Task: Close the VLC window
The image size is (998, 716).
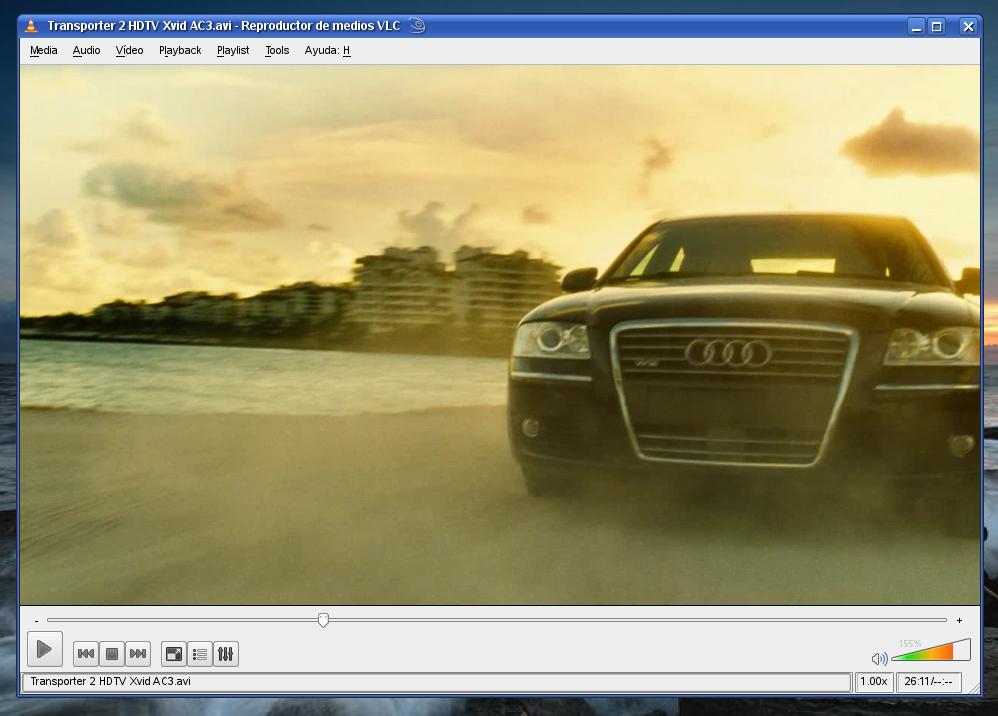Action: click(x=968, y=27)
